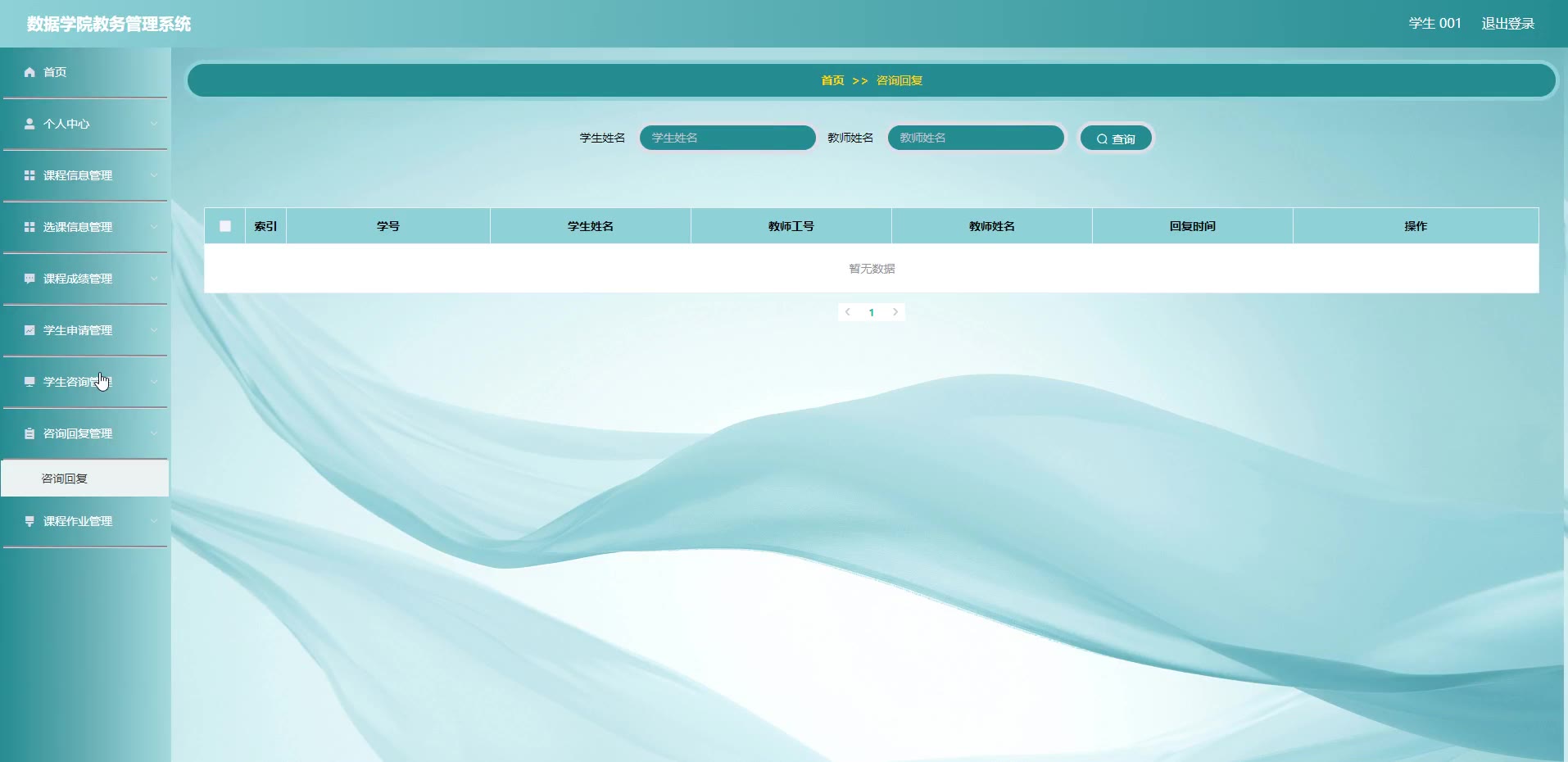Screen dimensions: 1568x762
Task: Click the 数据学院教务管理系统 title
Action: click(109, 24)
